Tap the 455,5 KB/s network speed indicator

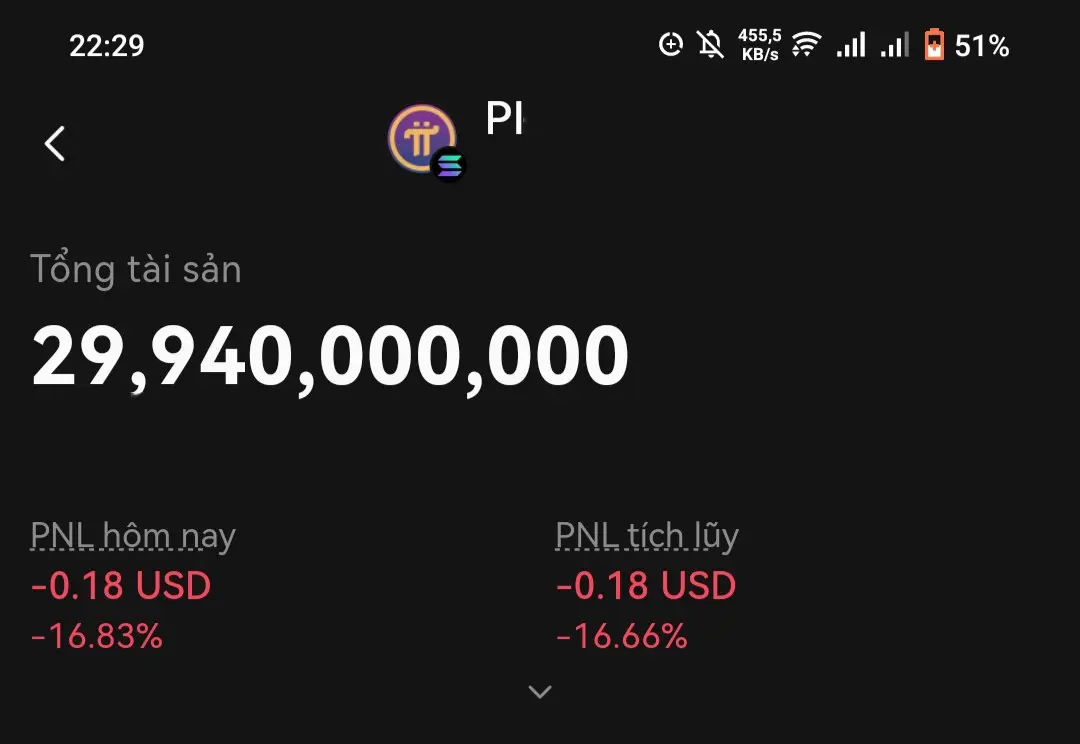pos(759,45)
